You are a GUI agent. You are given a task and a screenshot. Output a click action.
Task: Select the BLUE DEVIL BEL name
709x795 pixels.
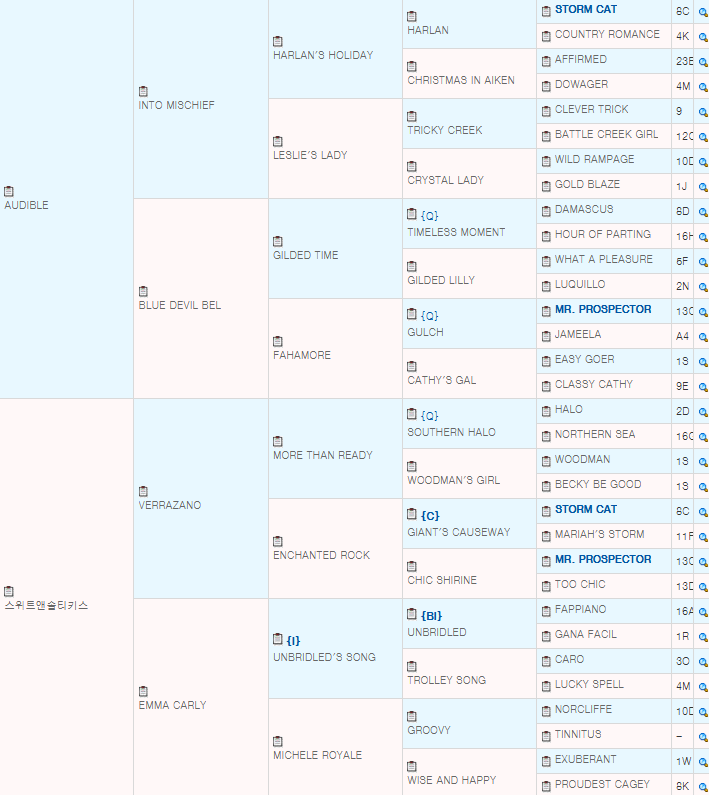click(180, 305)
